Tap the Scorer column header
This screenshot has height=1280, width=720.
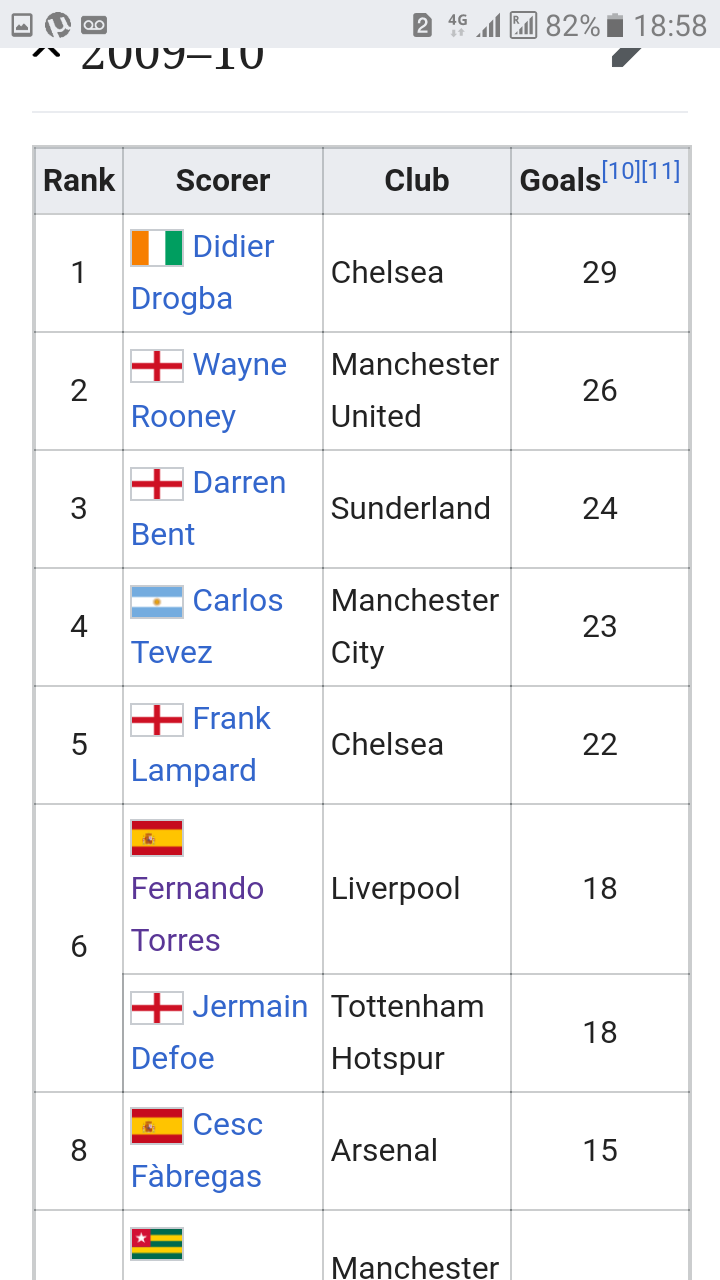coord(222,181)
